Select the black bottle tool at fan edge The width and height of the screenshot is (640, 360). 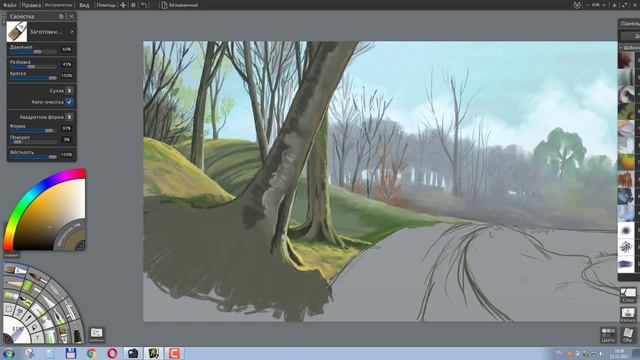tap(77, 336)
